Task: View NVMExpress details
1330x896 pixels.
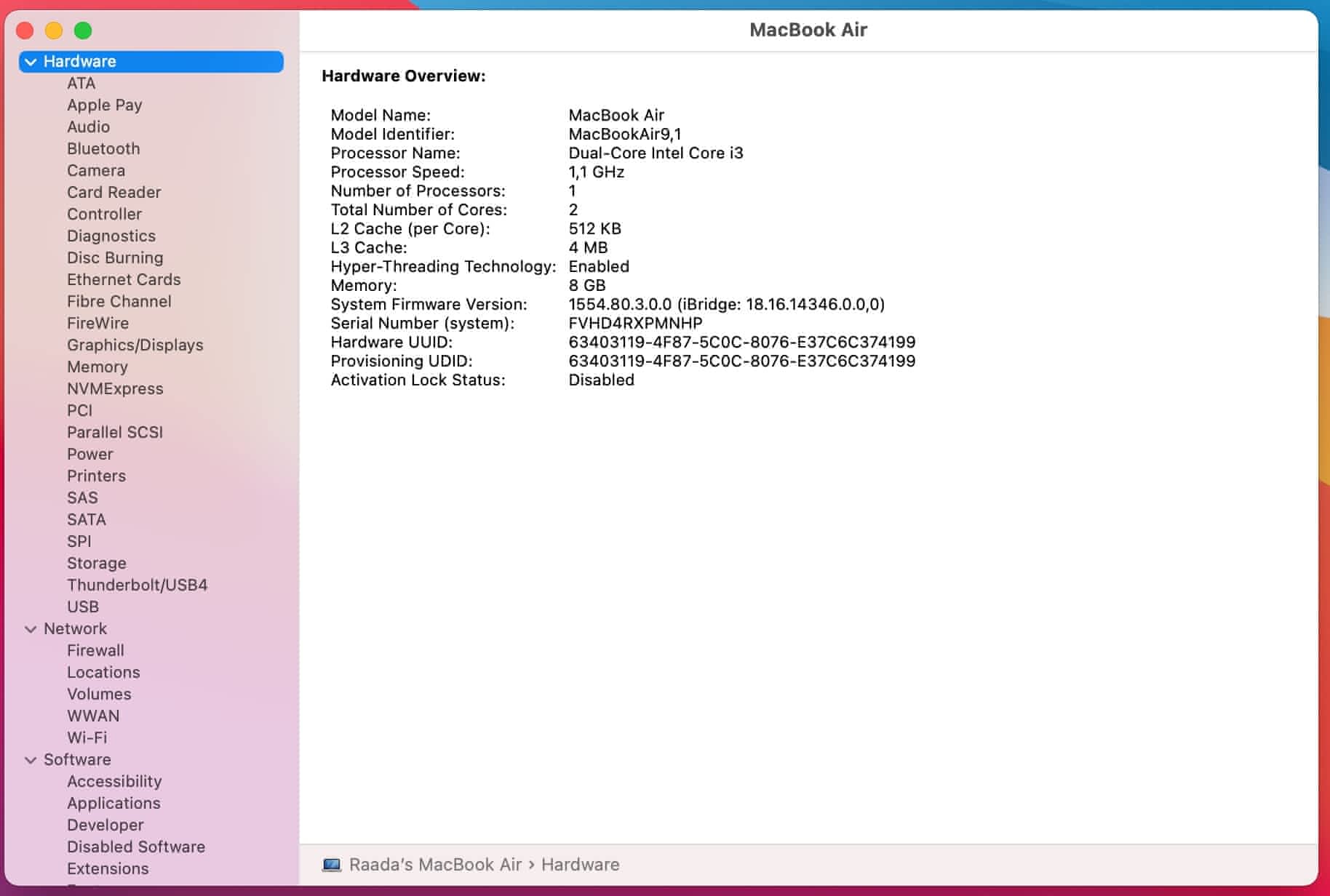Action: pyautogui.click(x=115, y=389)
